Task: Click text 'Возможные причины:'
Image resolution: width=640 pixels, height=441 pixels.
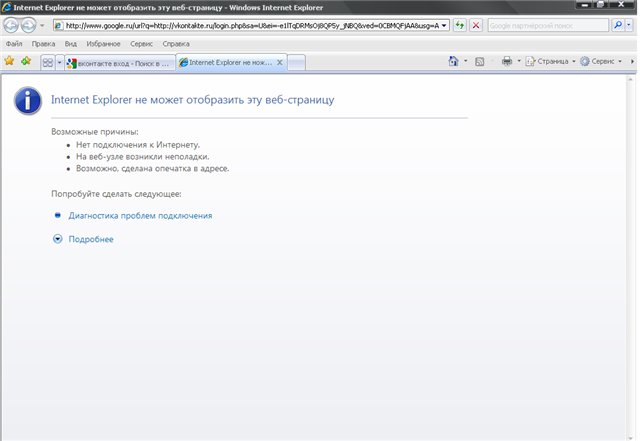Action: [x=95, y=131]
